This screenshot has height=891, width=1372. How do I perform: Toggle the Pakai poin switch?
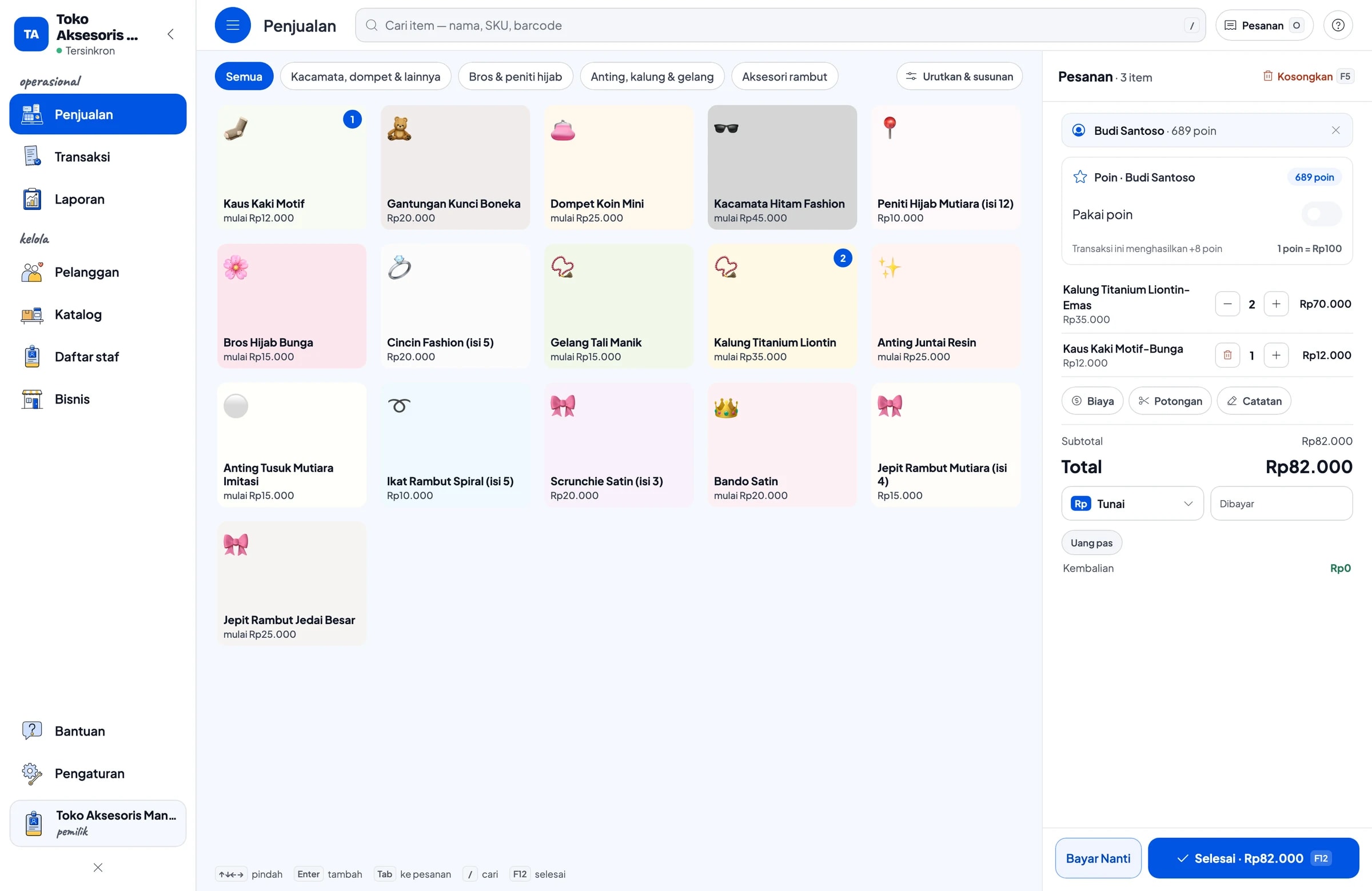tap(1321, 214)
